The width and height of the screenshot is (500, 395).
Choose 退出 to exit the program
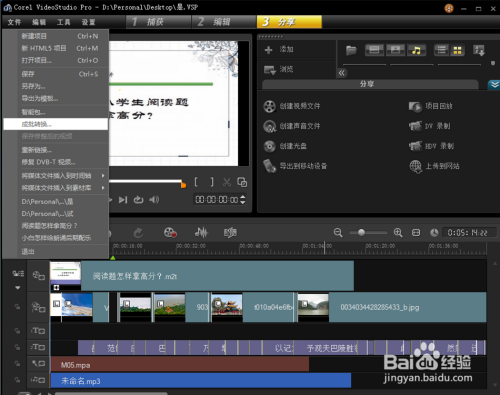(56, 251)
